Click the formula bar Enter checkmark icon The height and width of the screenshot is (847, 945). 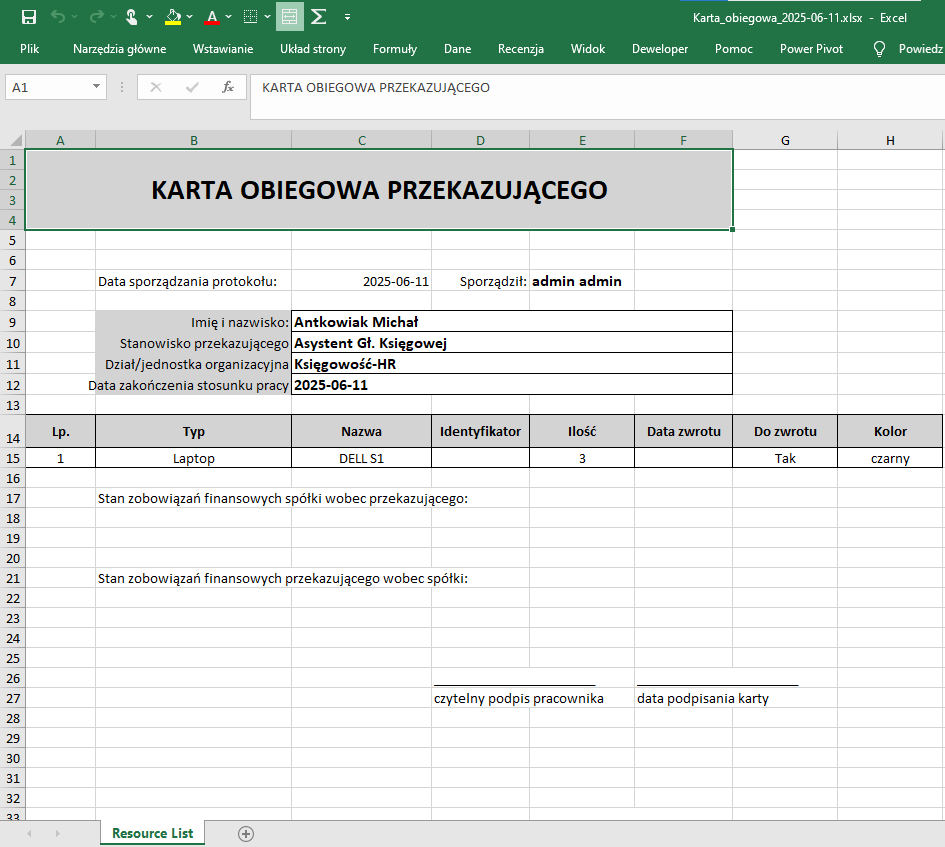tap(192, 87)
